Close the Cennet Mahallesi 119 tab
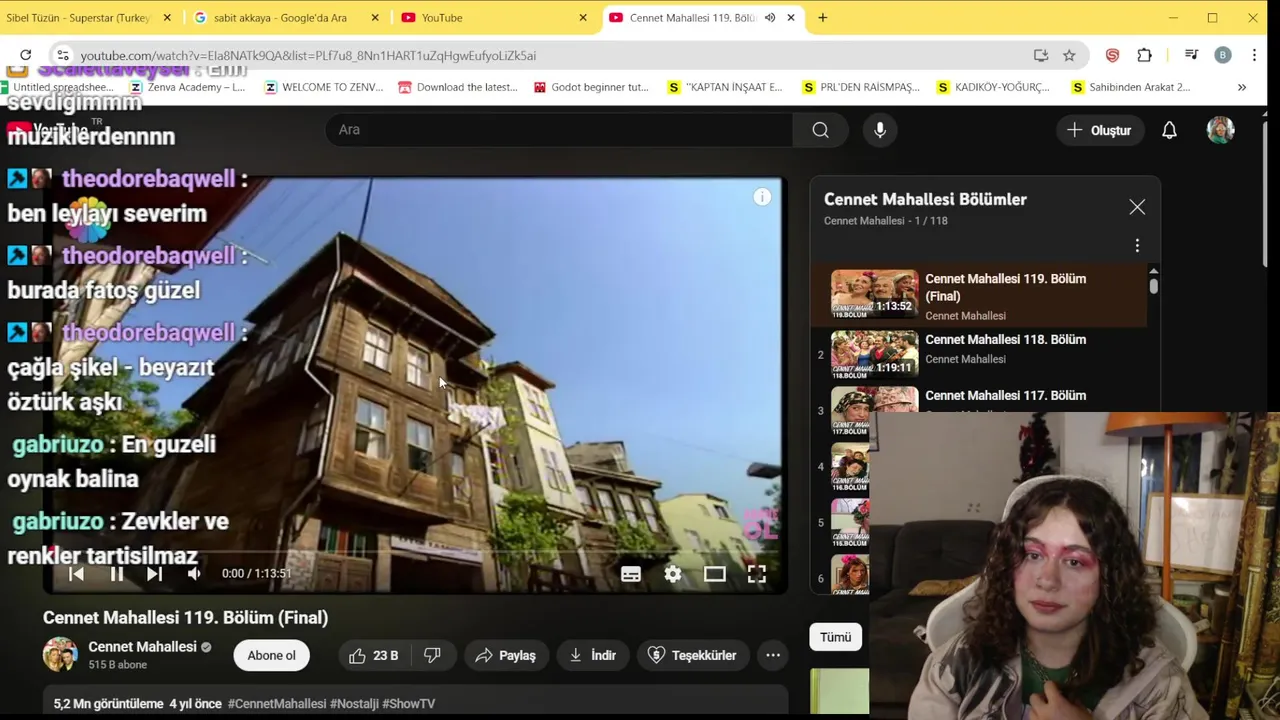 (791, 18)
